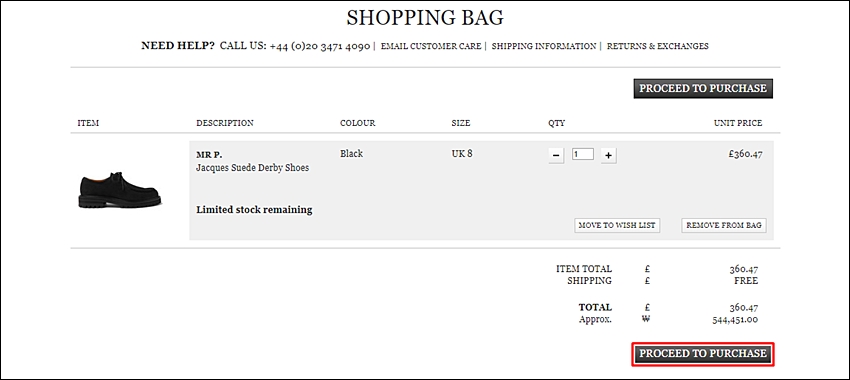
Task: Click the UK 8 size value
Action: click(x=462, y=154)
